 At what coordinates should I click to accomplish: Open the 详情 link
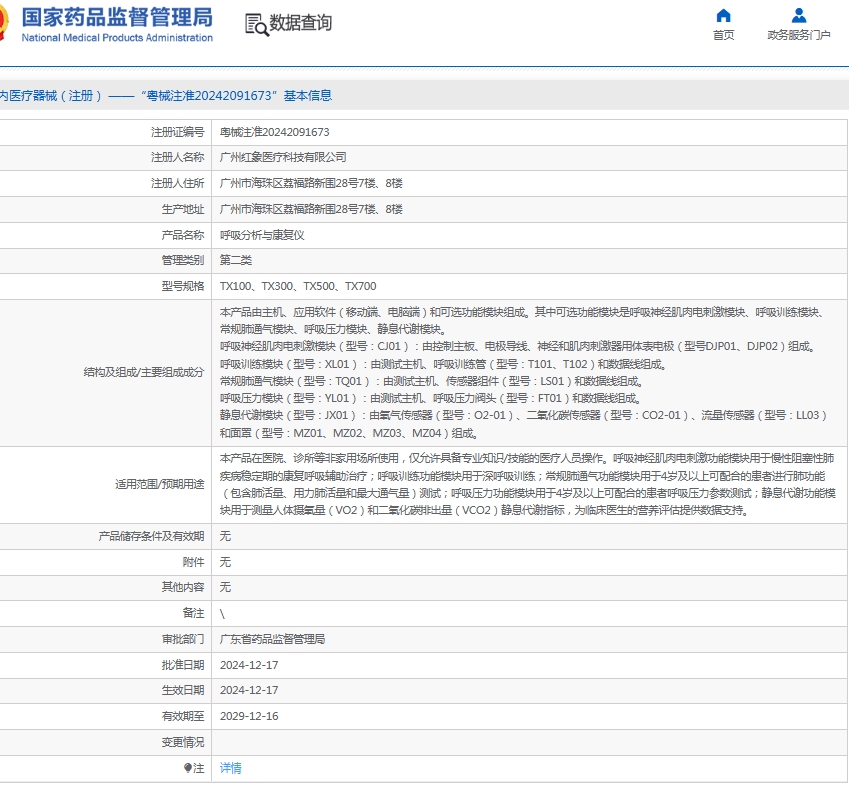click(231, 768)
